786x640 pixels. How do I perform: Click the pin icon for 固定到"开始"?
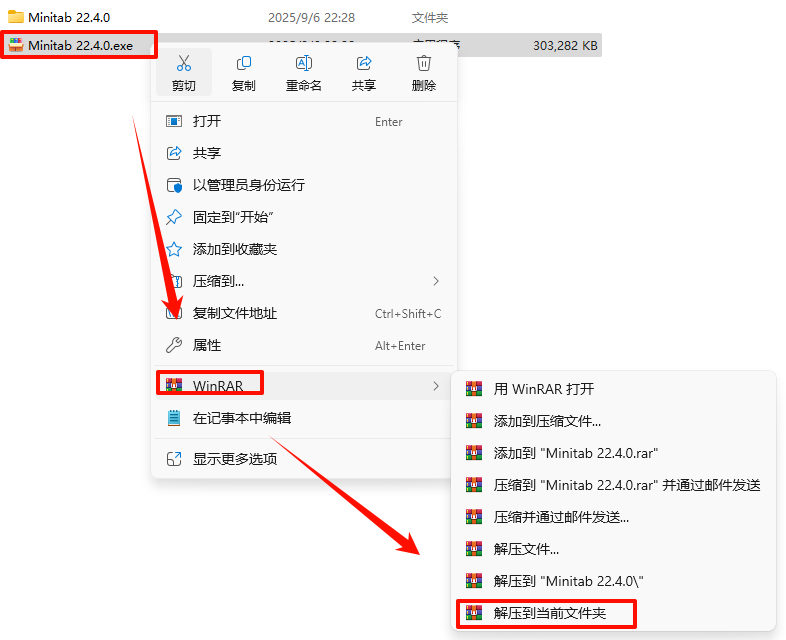coord(174,217)
